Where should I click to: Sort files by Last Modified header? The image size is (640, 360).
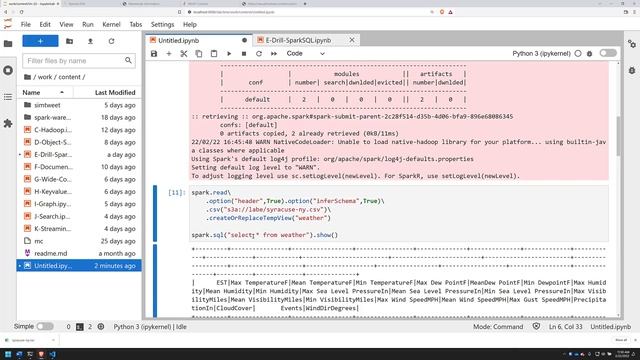tap(108, 93)
